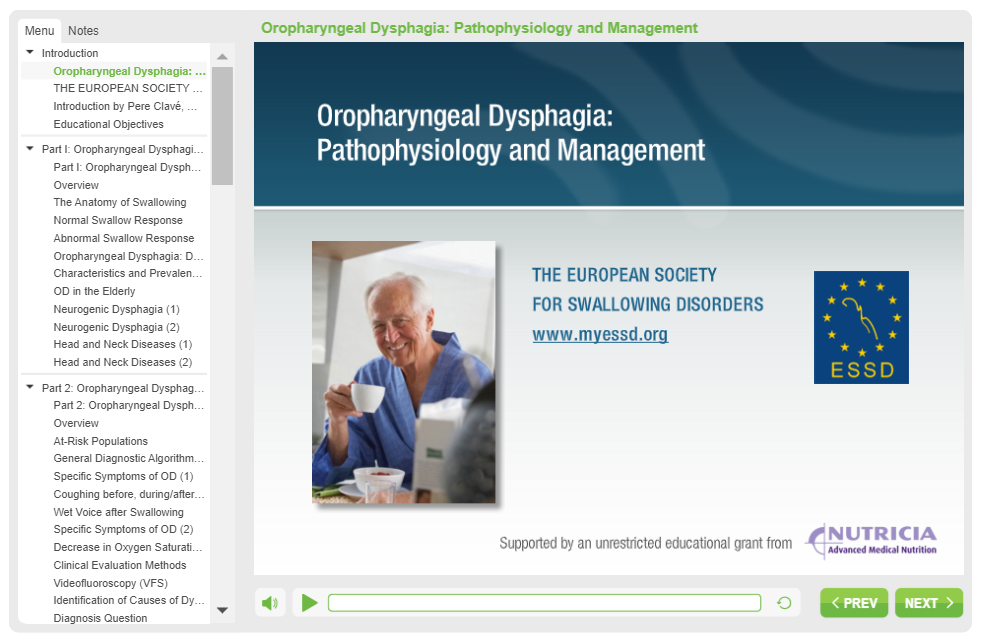Open Wet Voice after Swallowing slide
The height and width of the screenshot is (641, 987).
pyautogui.click(x=118, y=513)
